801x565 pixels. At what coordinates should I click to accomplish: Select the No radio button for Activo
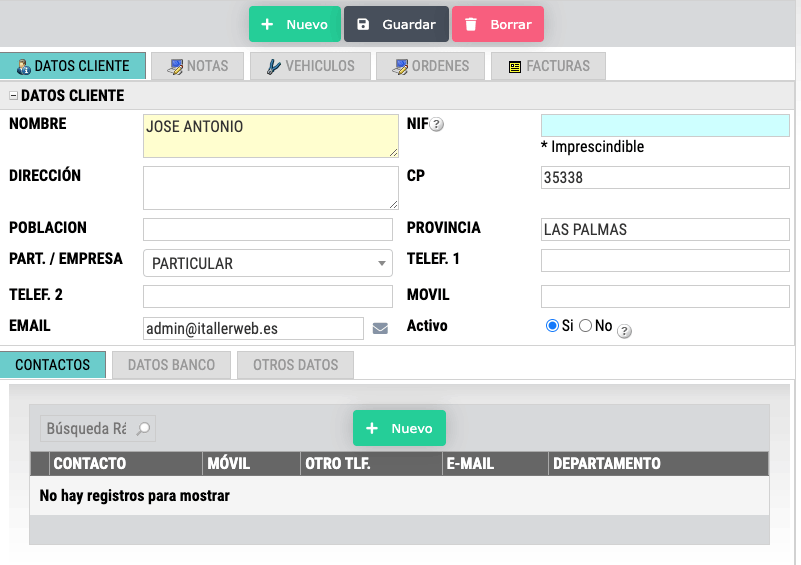(x=586, y=326)
